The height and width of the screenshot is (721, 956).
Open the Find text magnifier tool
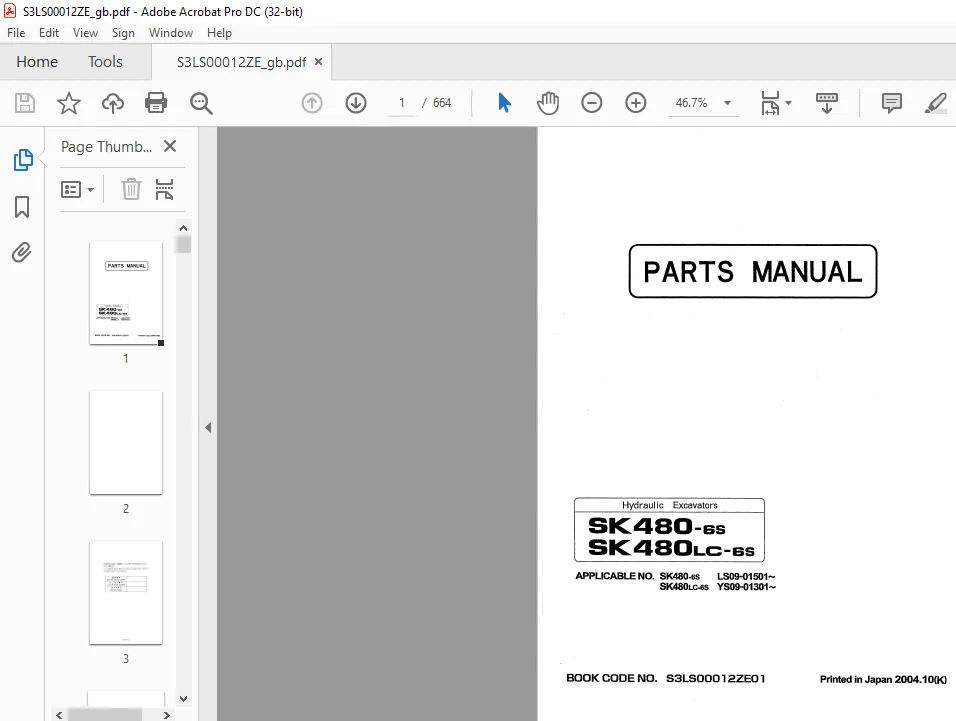click(201, 104)
